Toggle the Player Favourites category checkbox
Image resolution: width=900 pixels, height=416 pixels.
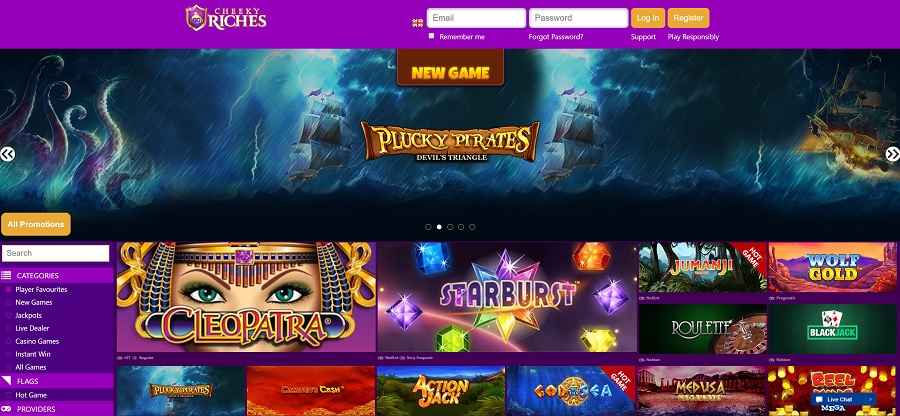click(9, 290)
